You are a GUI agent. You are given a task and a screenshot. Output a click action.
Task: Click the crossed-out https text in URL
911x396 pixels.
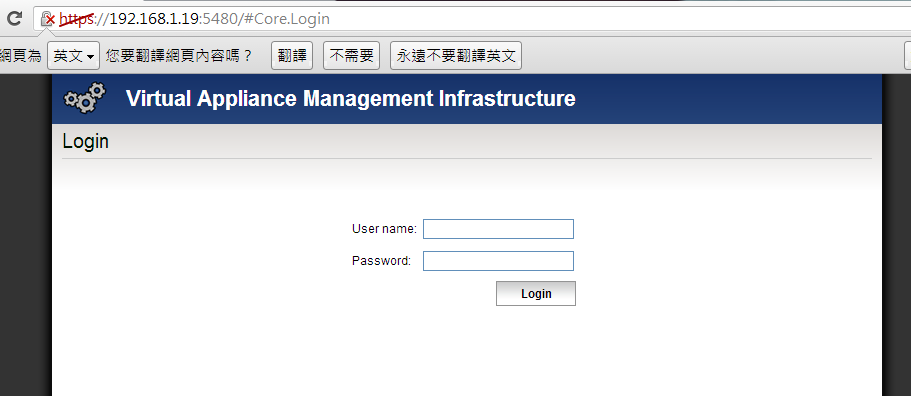[76, 19]
